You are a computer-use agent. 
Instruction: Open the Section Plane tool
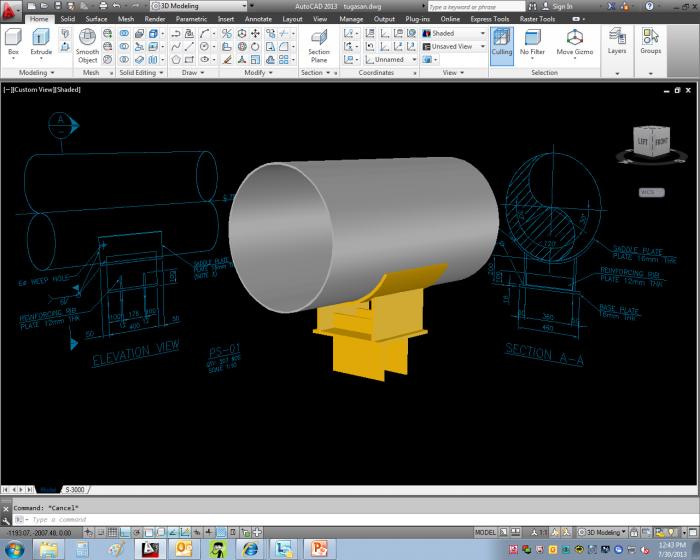(319, 46)
